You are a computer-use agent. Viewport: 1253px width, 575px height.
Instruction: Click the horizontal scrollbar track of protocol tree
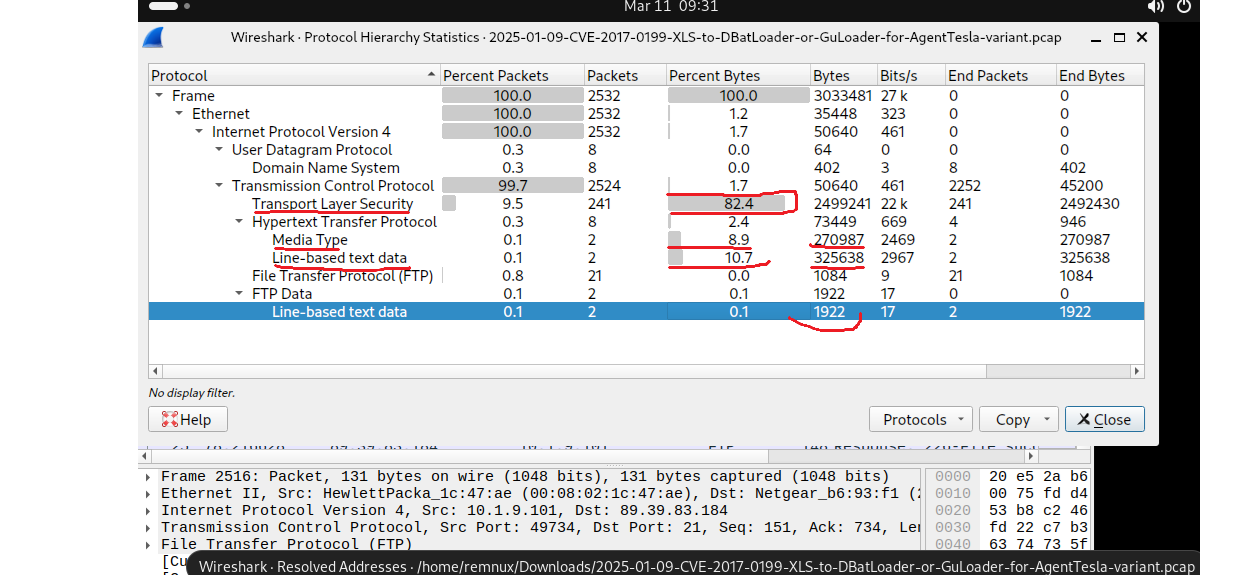point(646,371)
